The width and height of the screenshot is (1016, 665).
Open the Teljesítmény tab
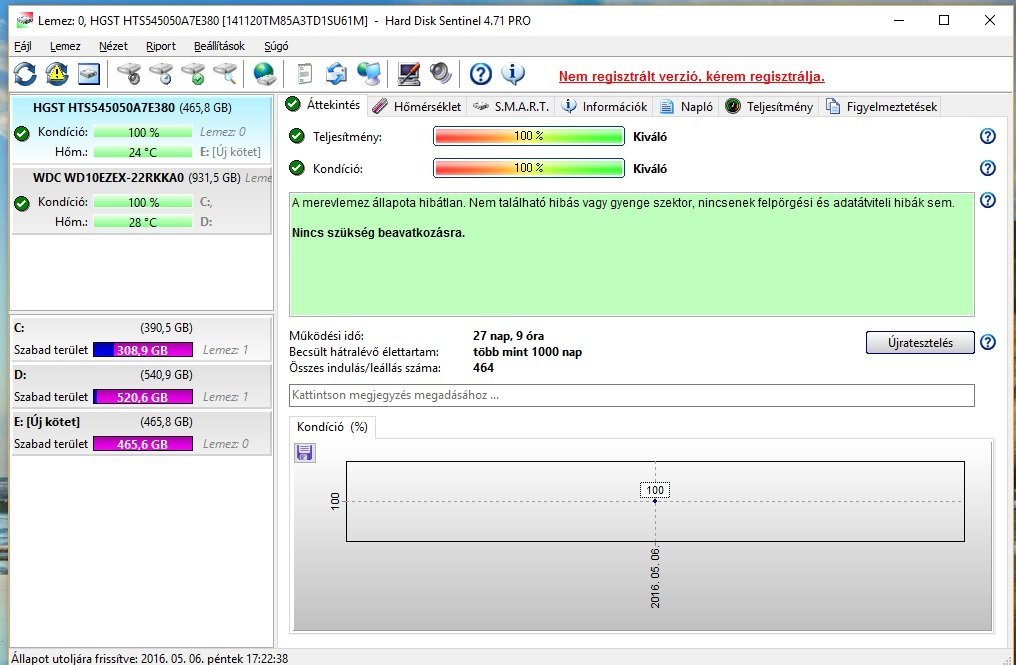pos(769,106)
